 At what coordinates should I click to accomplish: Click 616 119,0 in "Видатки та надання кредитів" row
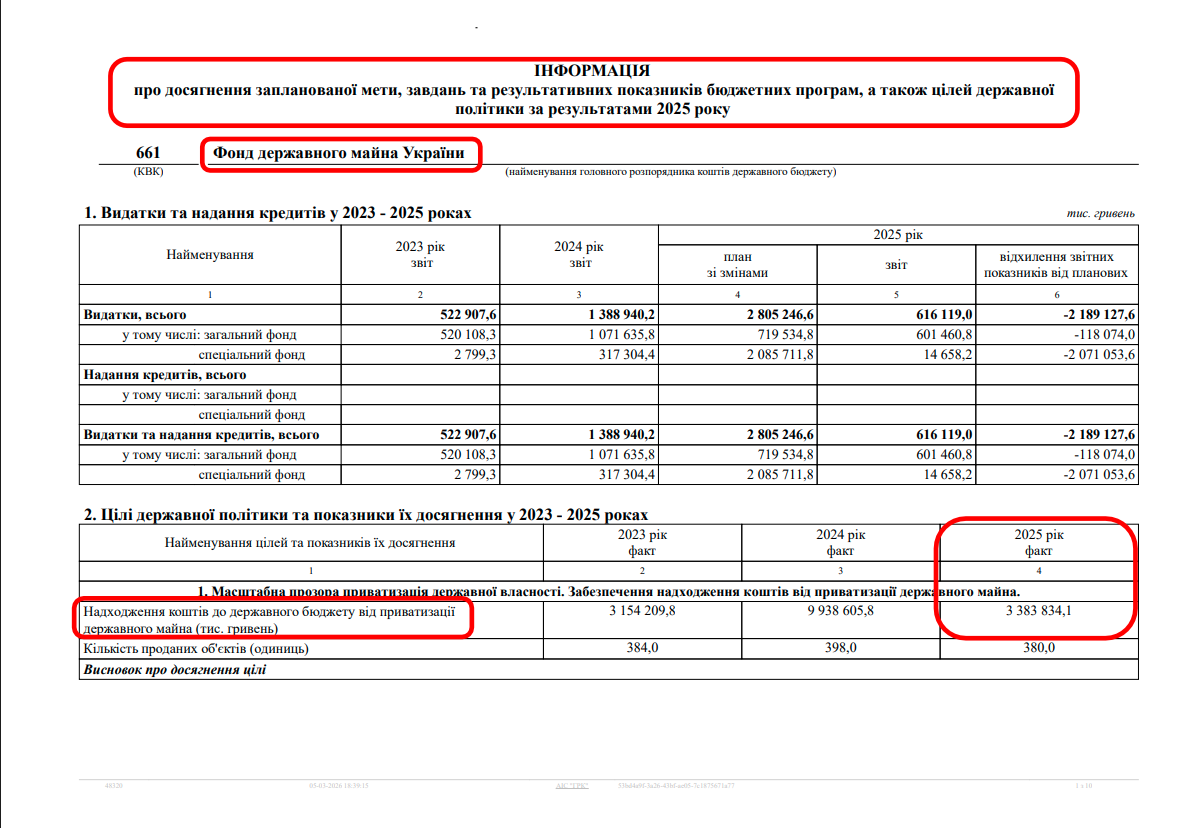pos(944,435)
